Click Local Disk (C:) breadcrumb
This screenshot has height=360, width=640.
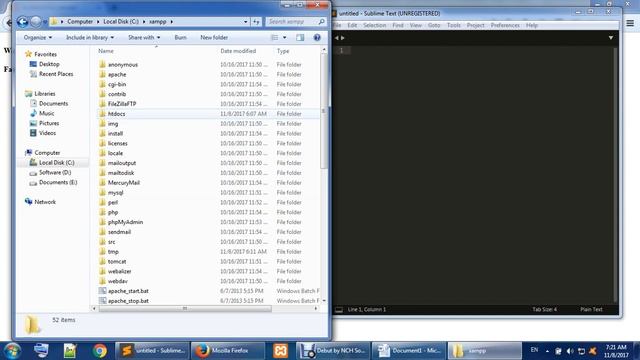coord(121,22)
